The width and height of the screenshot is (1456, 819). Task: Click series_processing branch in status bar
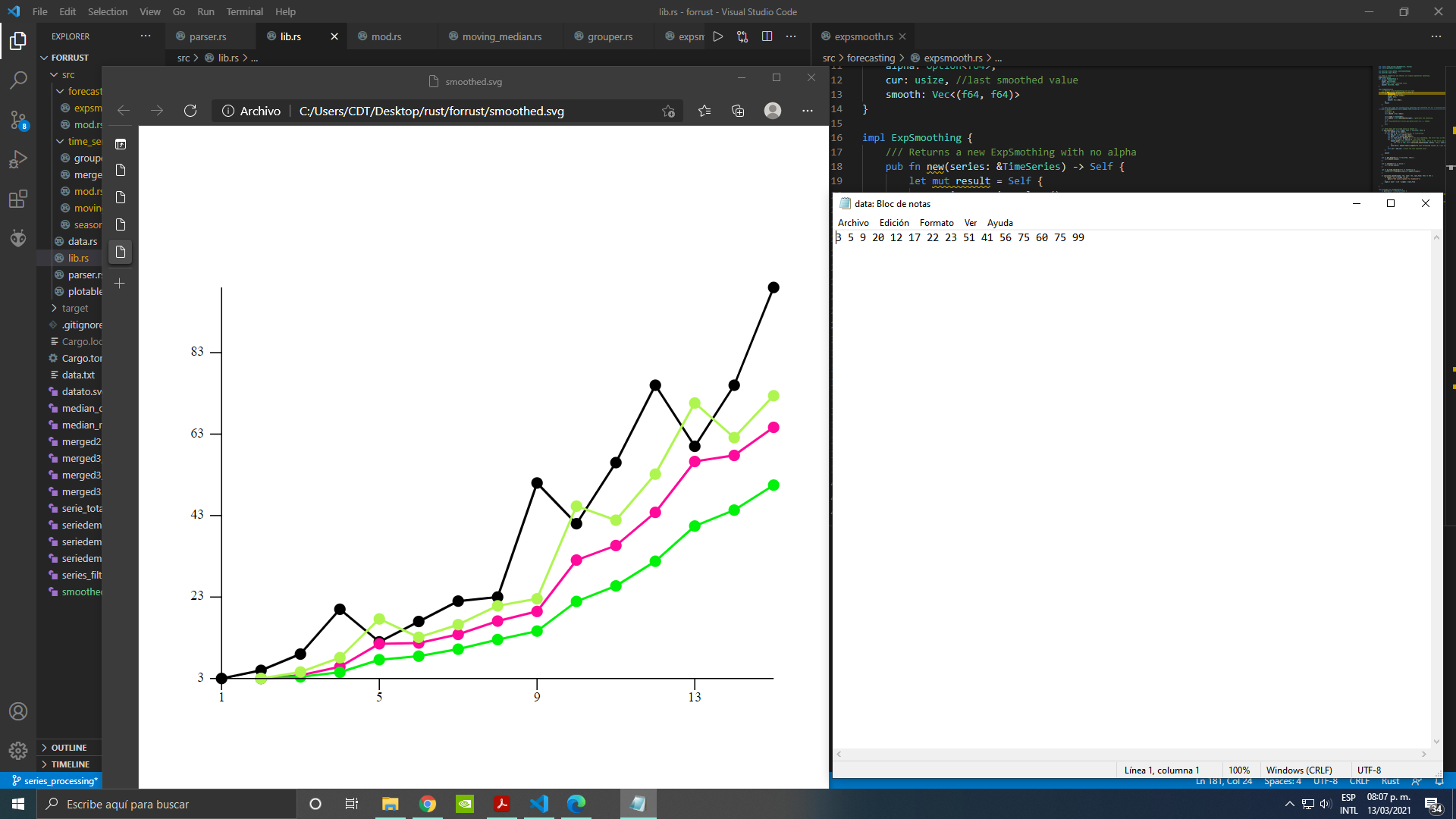pyautogui.click(x=55, y=781)
